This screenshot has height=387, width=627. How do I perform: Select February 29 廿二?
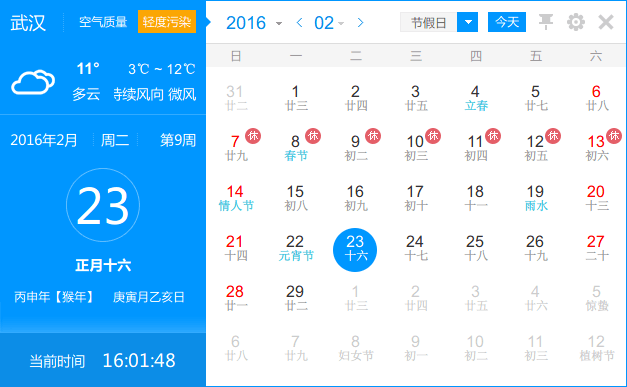296,298
